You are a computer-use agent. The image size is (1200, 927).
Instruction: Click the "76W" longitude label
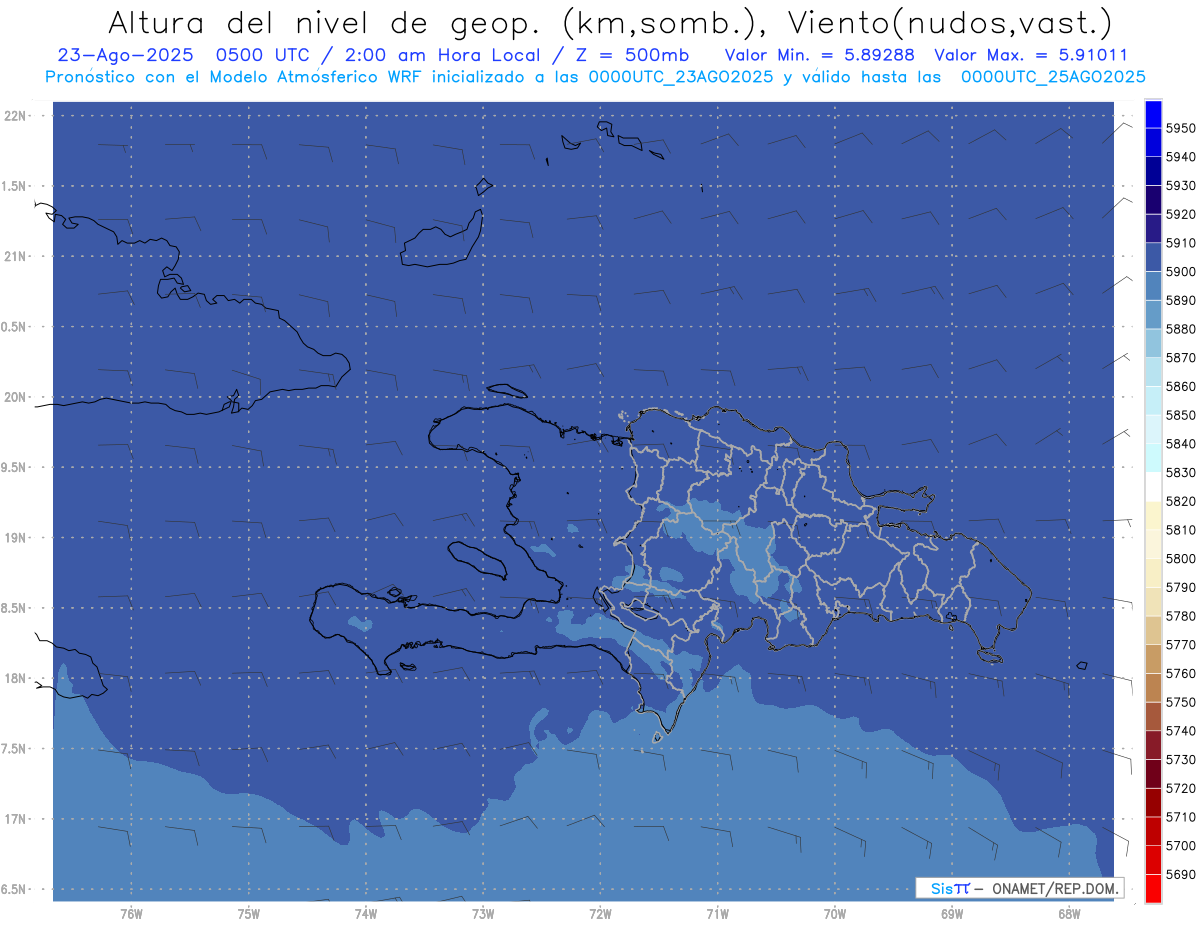pyautogui.click(x=131, y=913)
